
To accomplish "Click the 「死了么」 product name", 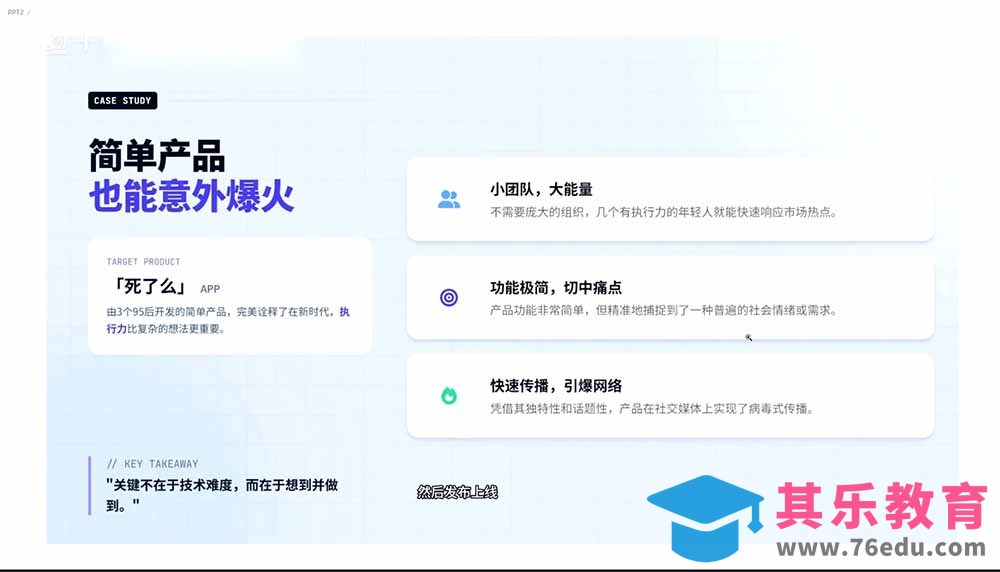I will pyautogui.click(x=150, y=286).
